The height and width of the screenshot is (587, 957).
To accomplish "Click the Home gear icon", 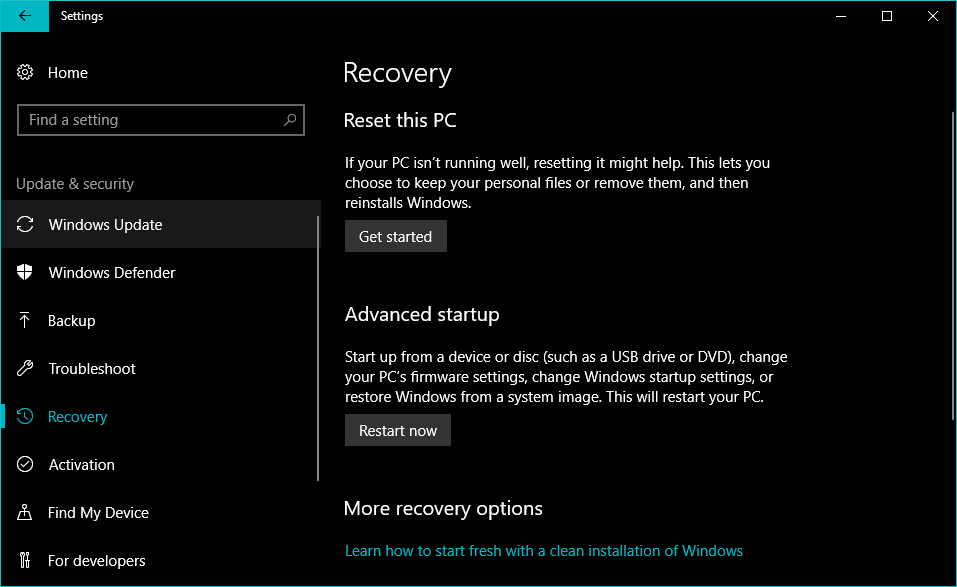I will tap(26, 73).
